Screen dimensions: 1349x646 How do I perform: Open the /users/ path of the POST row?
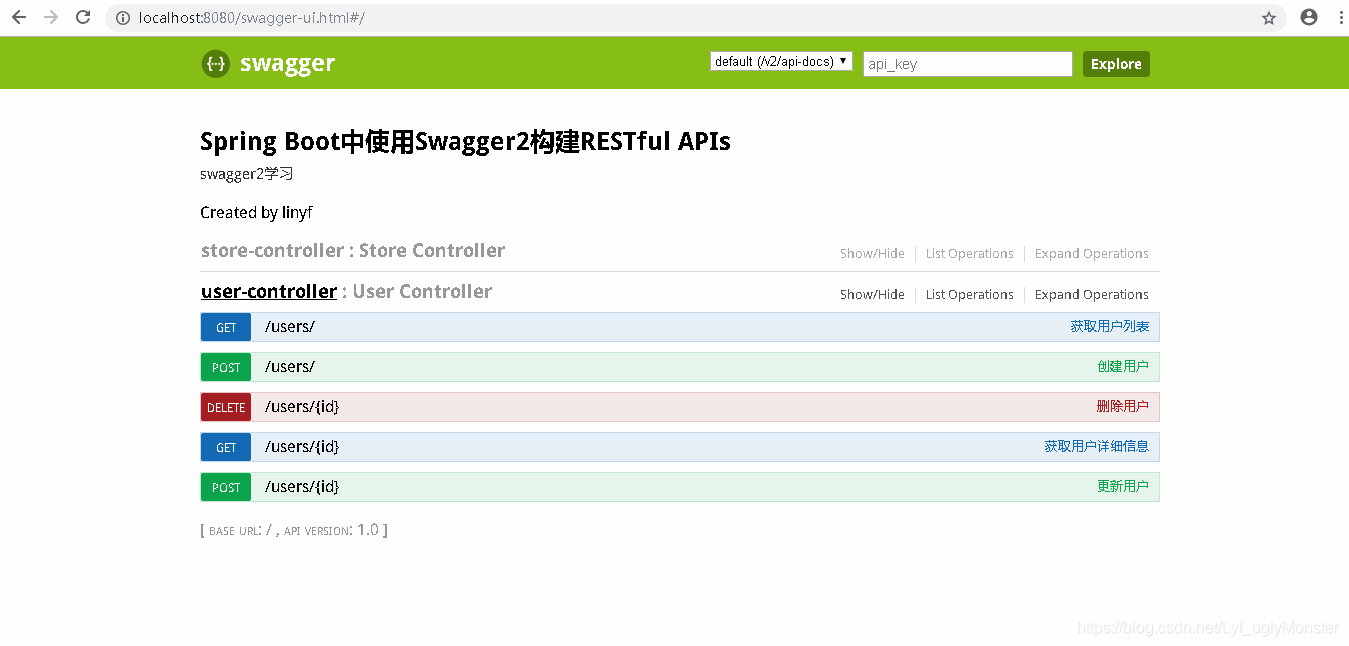click(x=290, y=367)
